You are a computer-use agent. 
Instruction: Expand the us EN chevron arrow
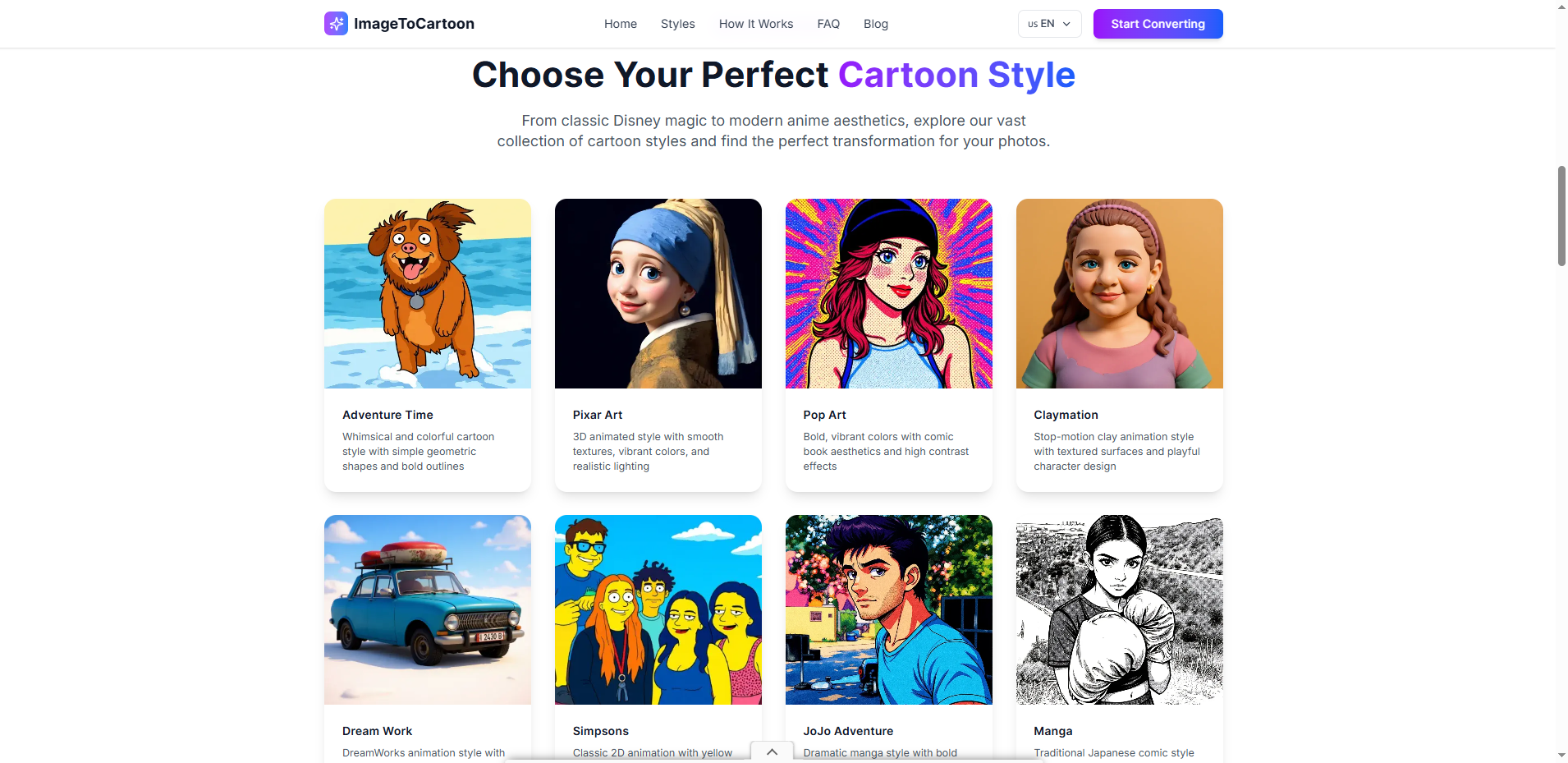[x=1065, y=24]
